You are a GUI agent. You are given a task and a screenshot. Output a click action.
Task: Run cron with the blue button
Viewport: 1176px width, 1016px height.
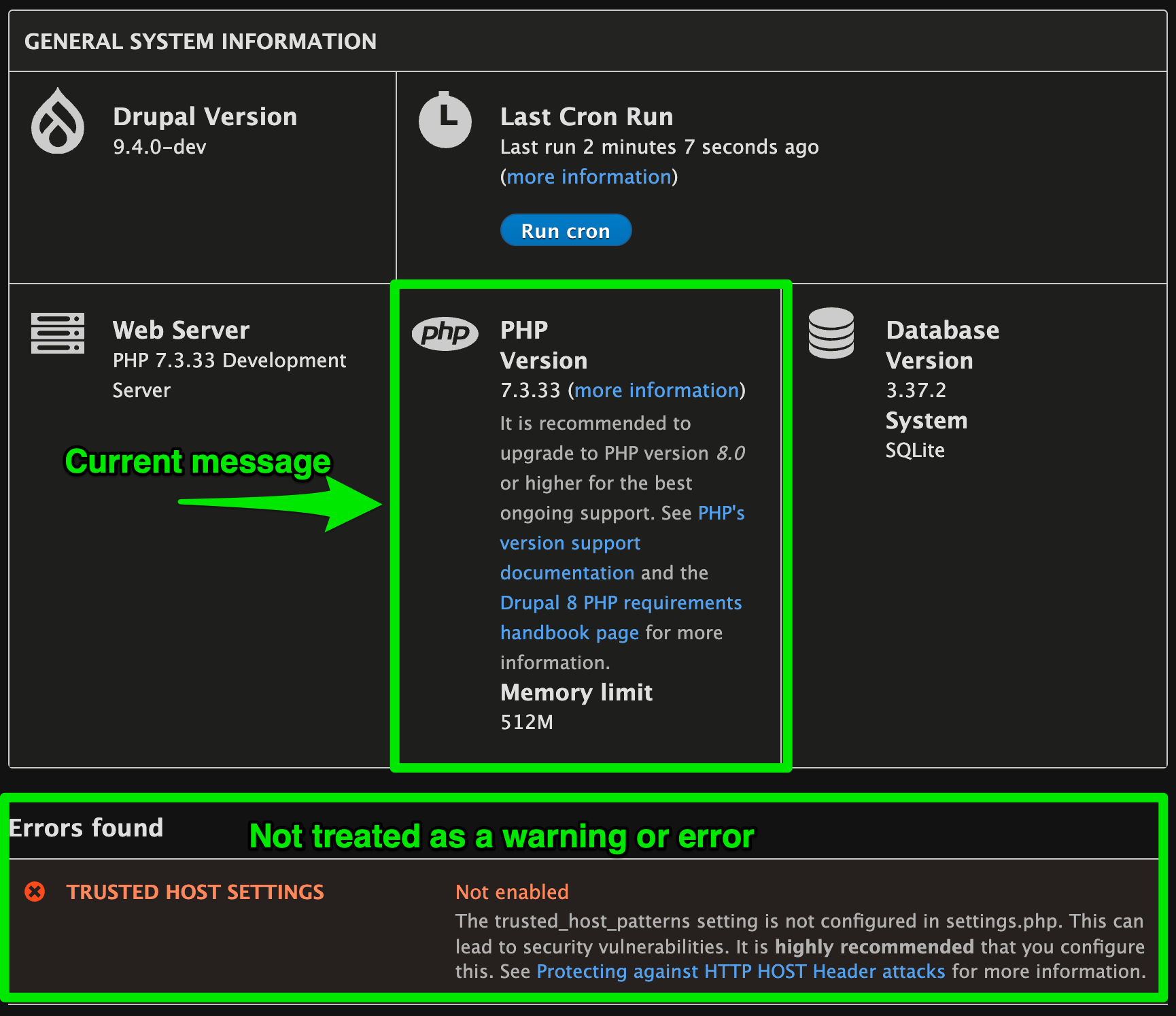coord(566,231)
